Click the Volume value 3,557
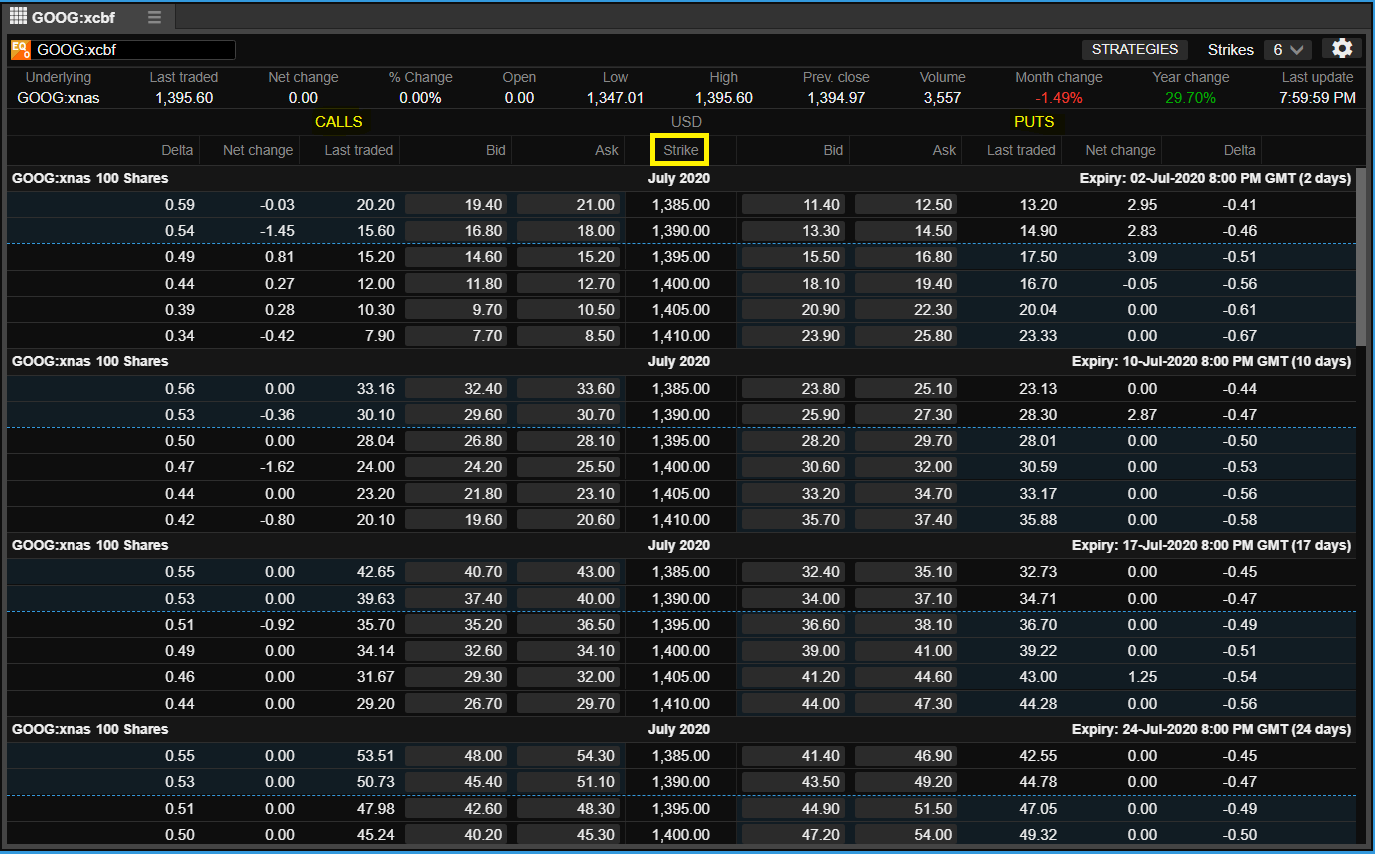Screen dimensions: 1376x855 [x=942, y=98]
